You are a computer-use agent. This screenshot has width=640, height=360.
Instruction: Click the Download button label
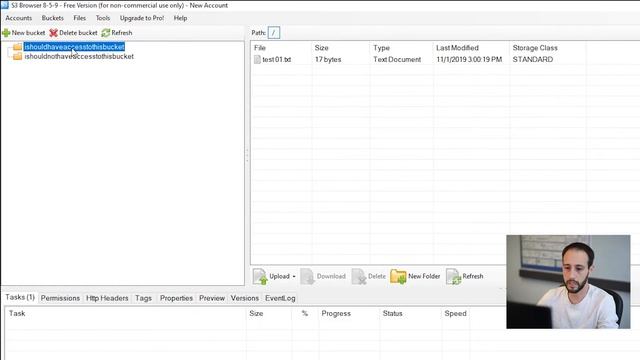[x=331, y=276]
